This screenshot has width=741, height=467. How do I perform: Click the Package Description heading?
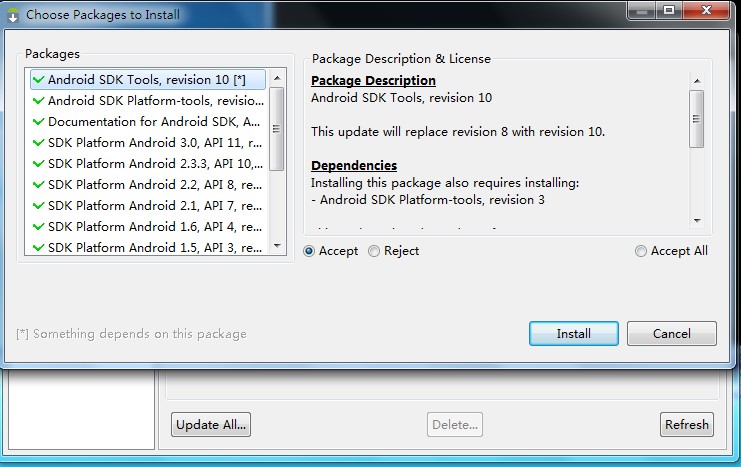point(373,81)
